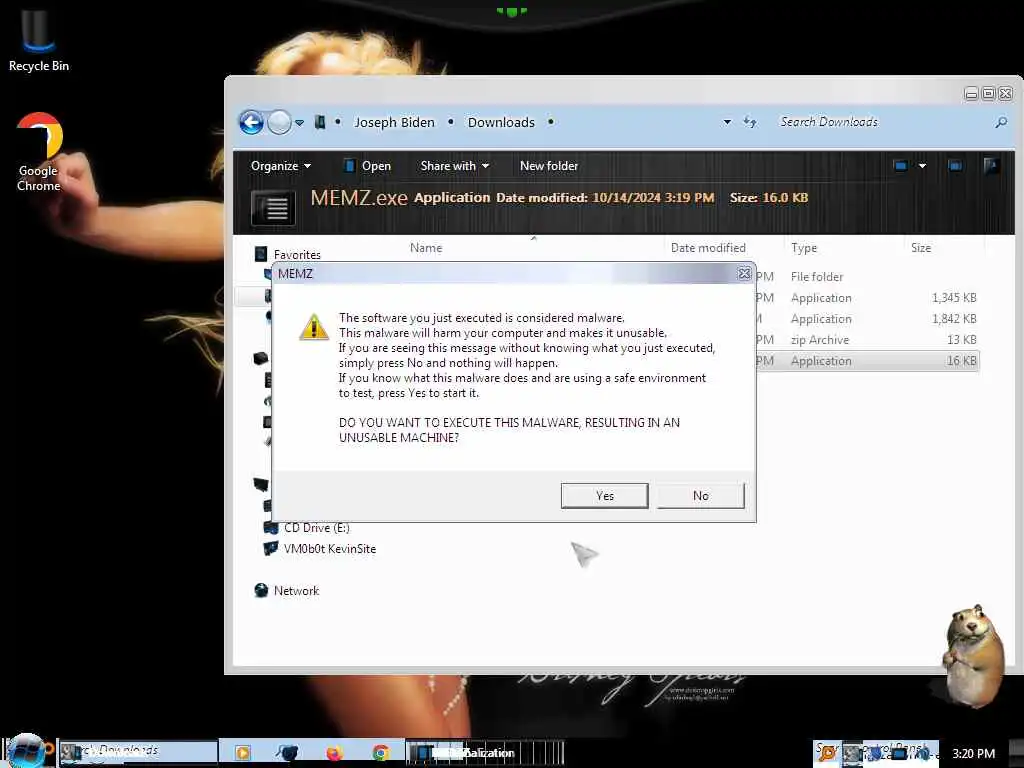This screenshot has width=1024, height=768.
Task: Click Network in the navigation pane
Action: 296,590
